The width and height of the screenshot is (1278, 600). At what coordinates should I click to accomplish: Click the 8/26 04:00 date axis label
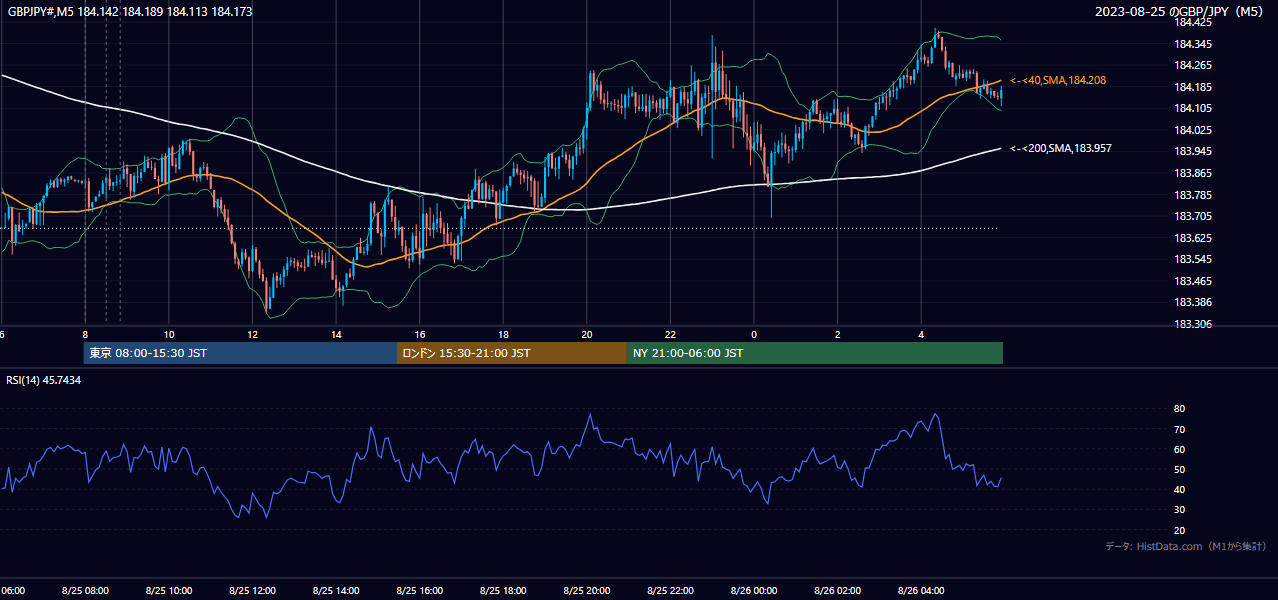click(921, 590)
